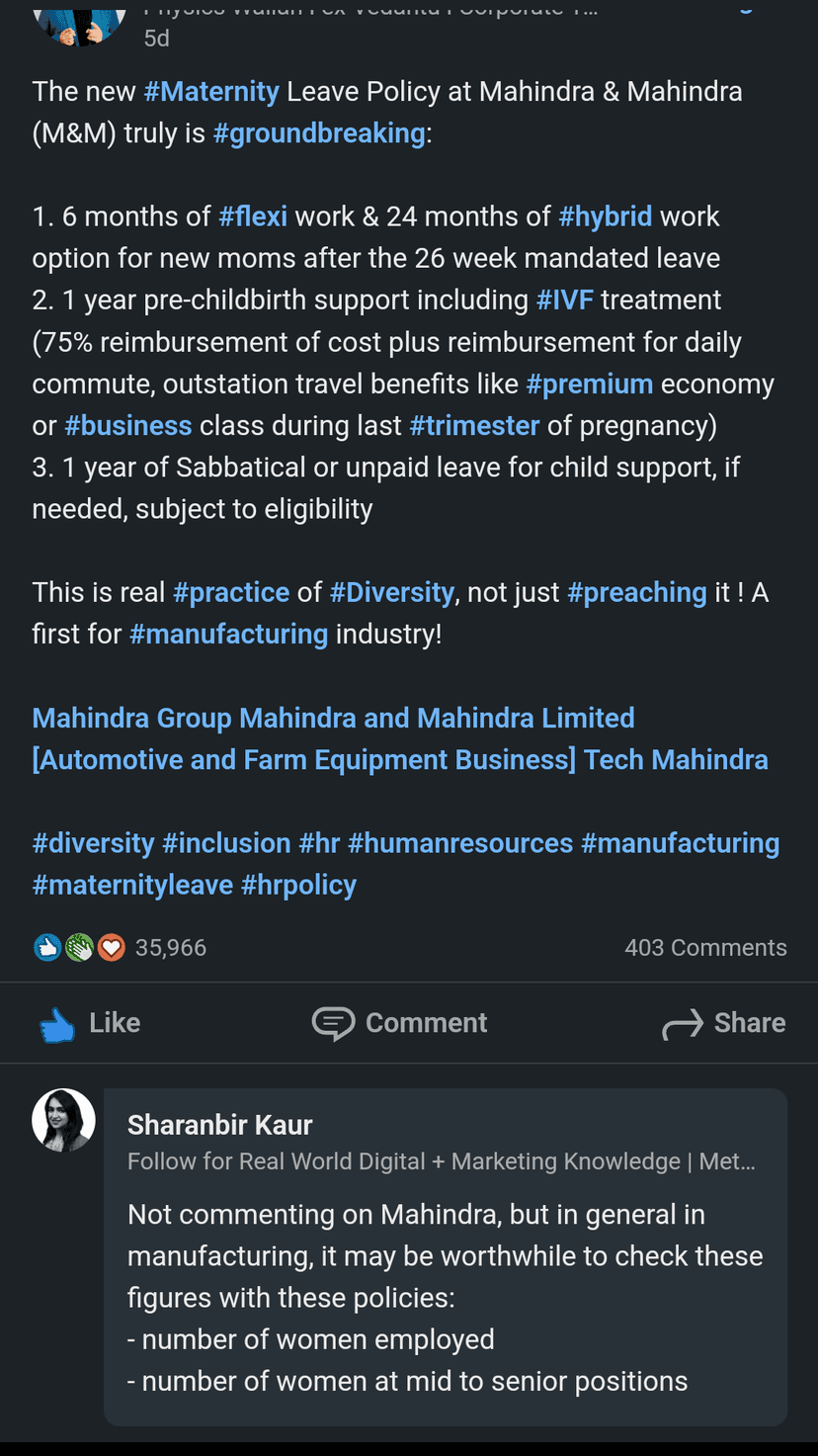818x1456 pixels.
Task: Tap the Like thumbs-up icon
Action: coord(57,1025)
